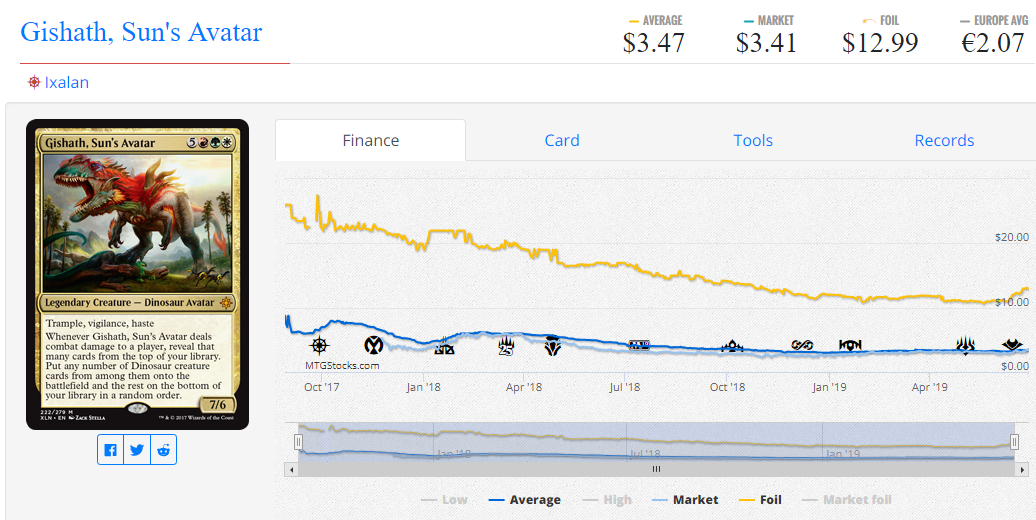Click the Masters 25 set marker
The height and width of the screenshot is (520, 1036).
pyautogui.click(x=507, y=346)
